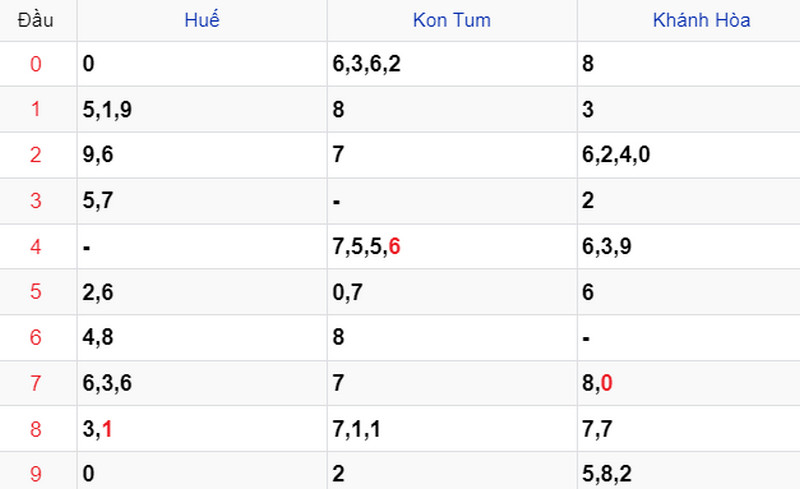Click row head number 0
This screenshot has width=800, height=489.
pos(36,65)
